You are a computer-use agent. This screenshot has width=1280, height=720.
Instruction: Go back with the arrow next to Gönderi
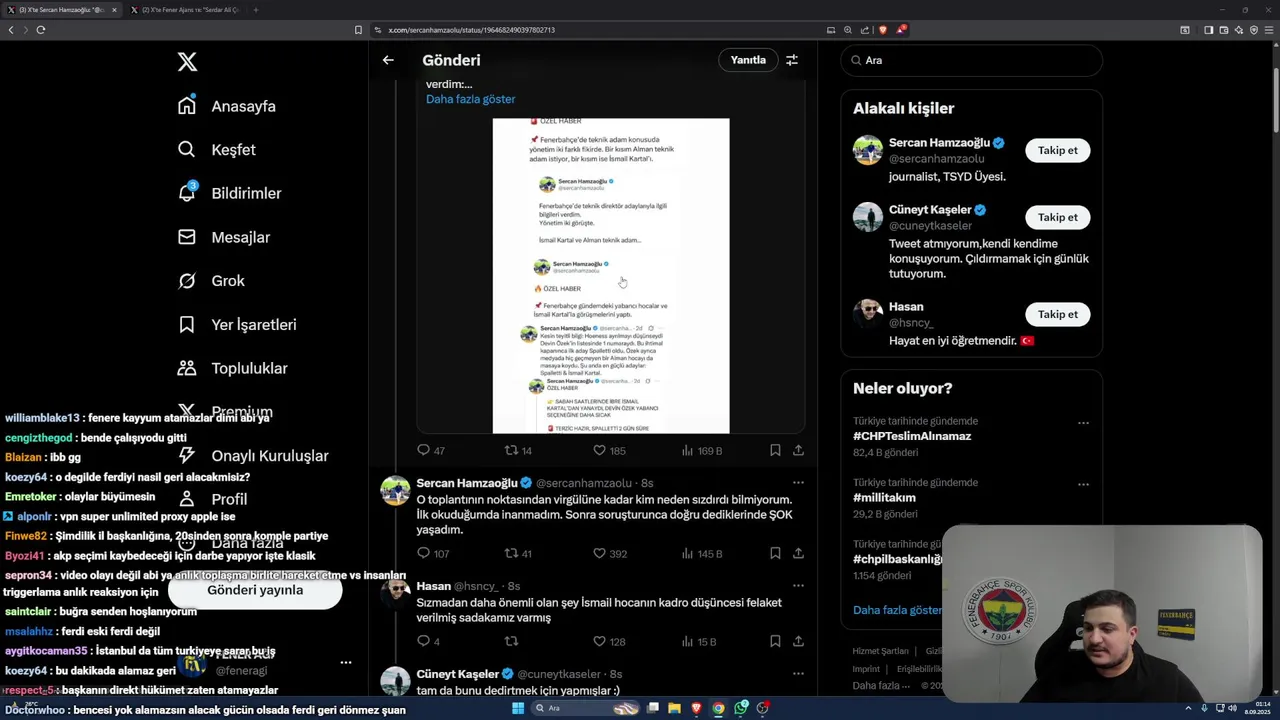[388, 60]
